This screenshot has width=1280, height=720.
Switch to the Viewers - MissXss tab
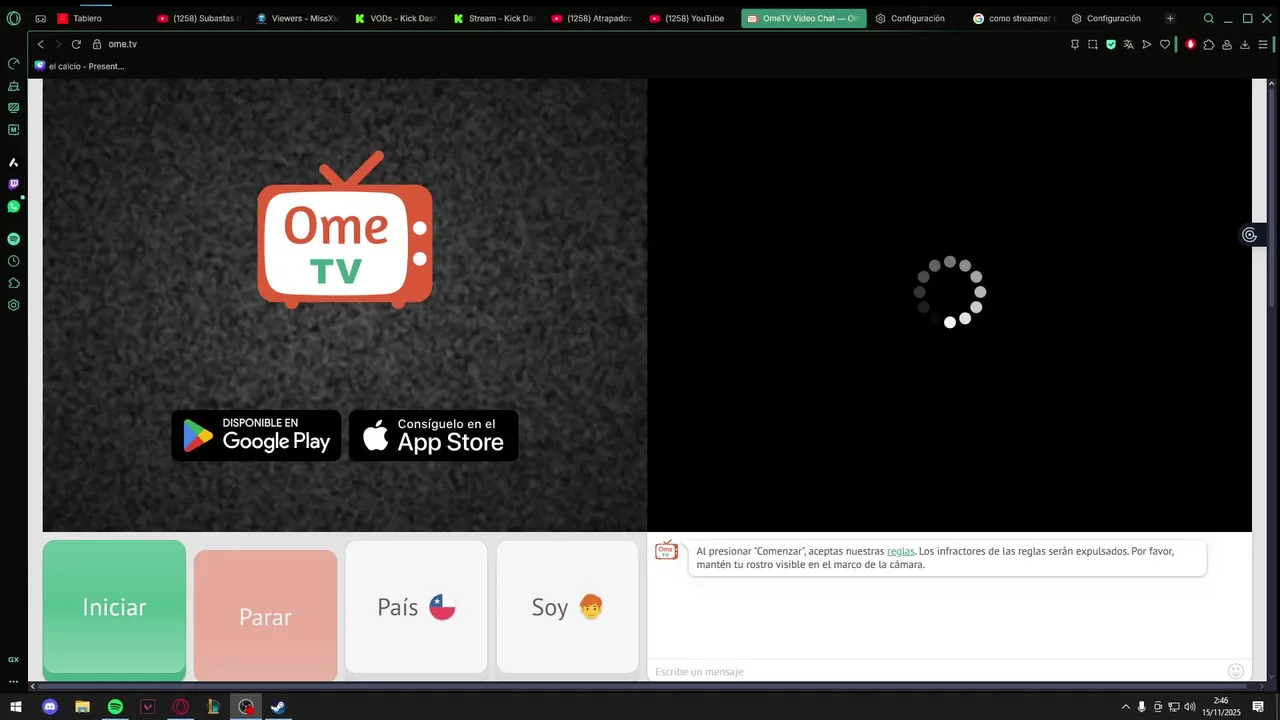[297, 18]
